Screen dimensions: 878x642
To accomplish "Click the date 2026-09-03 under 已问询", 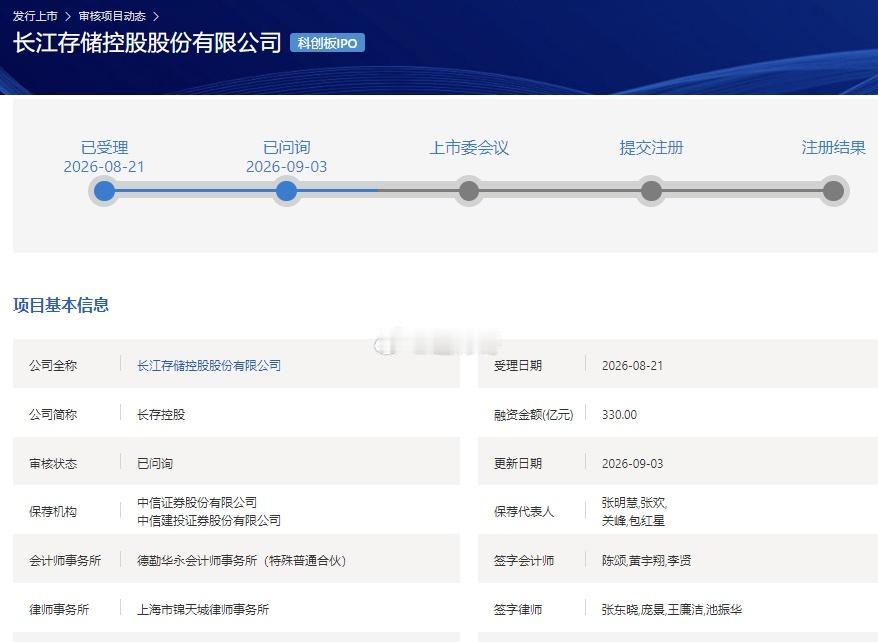I will click(x=286, y=167).
